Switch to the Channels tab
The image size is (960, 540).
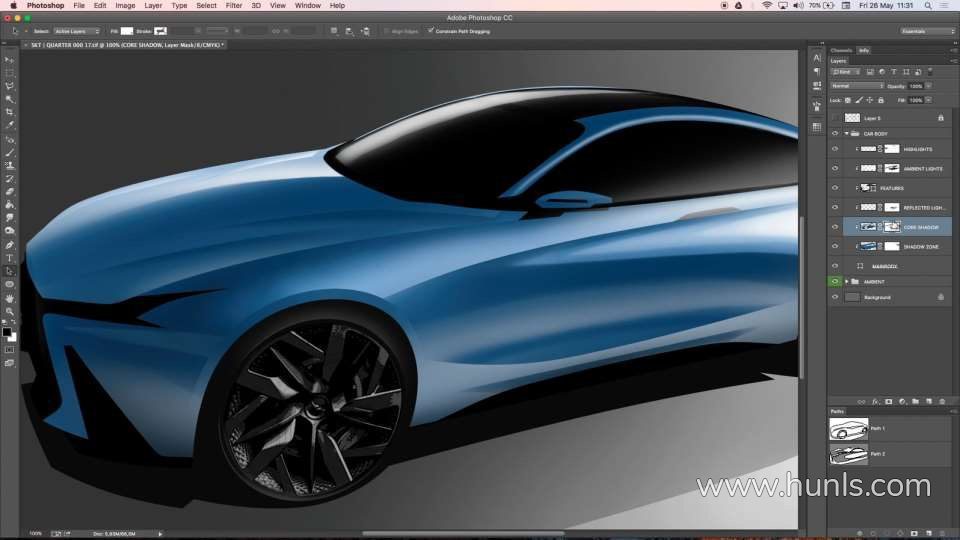[x=841, y=50]
